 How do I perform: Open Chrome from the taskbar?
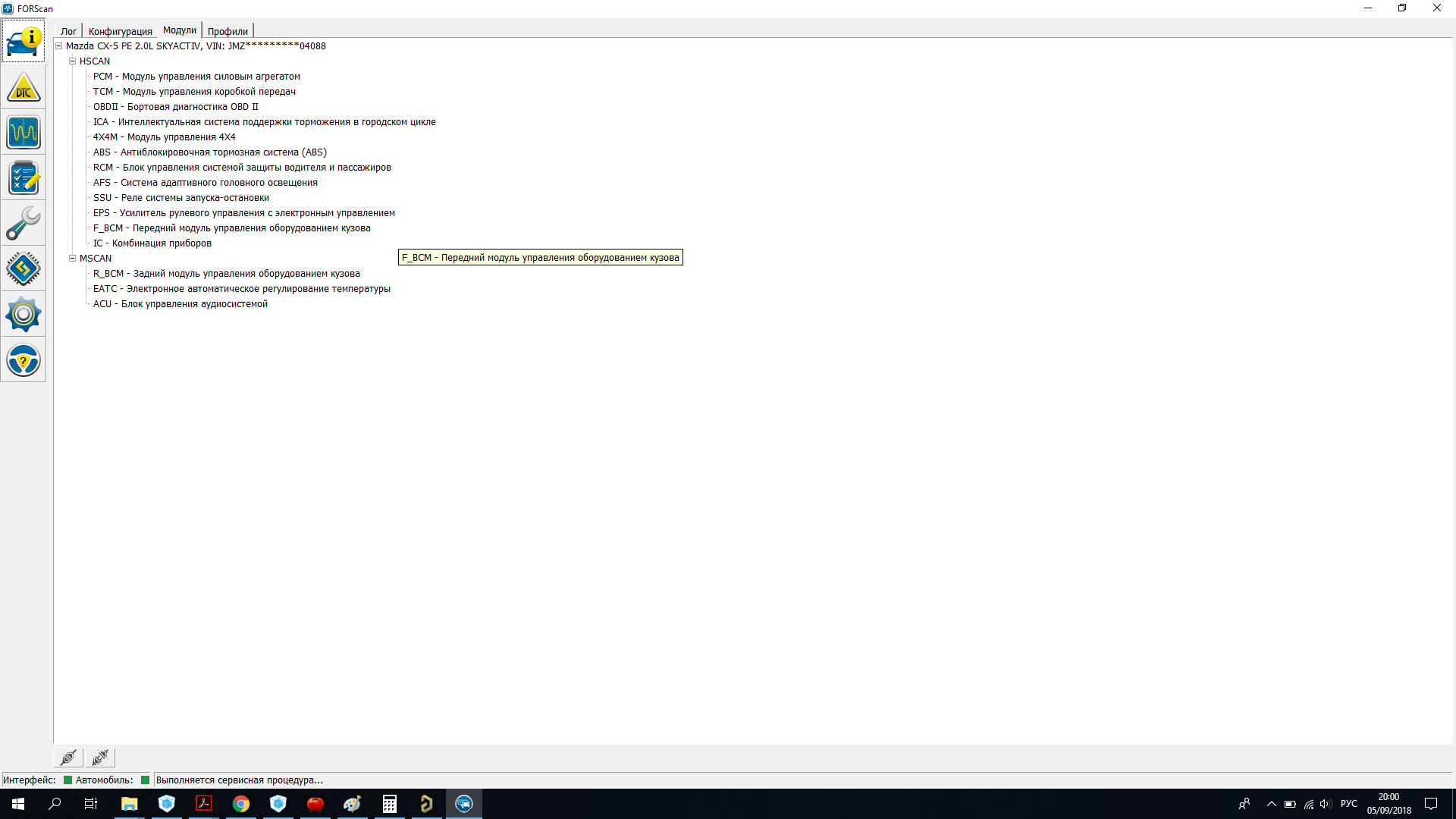click(x=241, y=804)
